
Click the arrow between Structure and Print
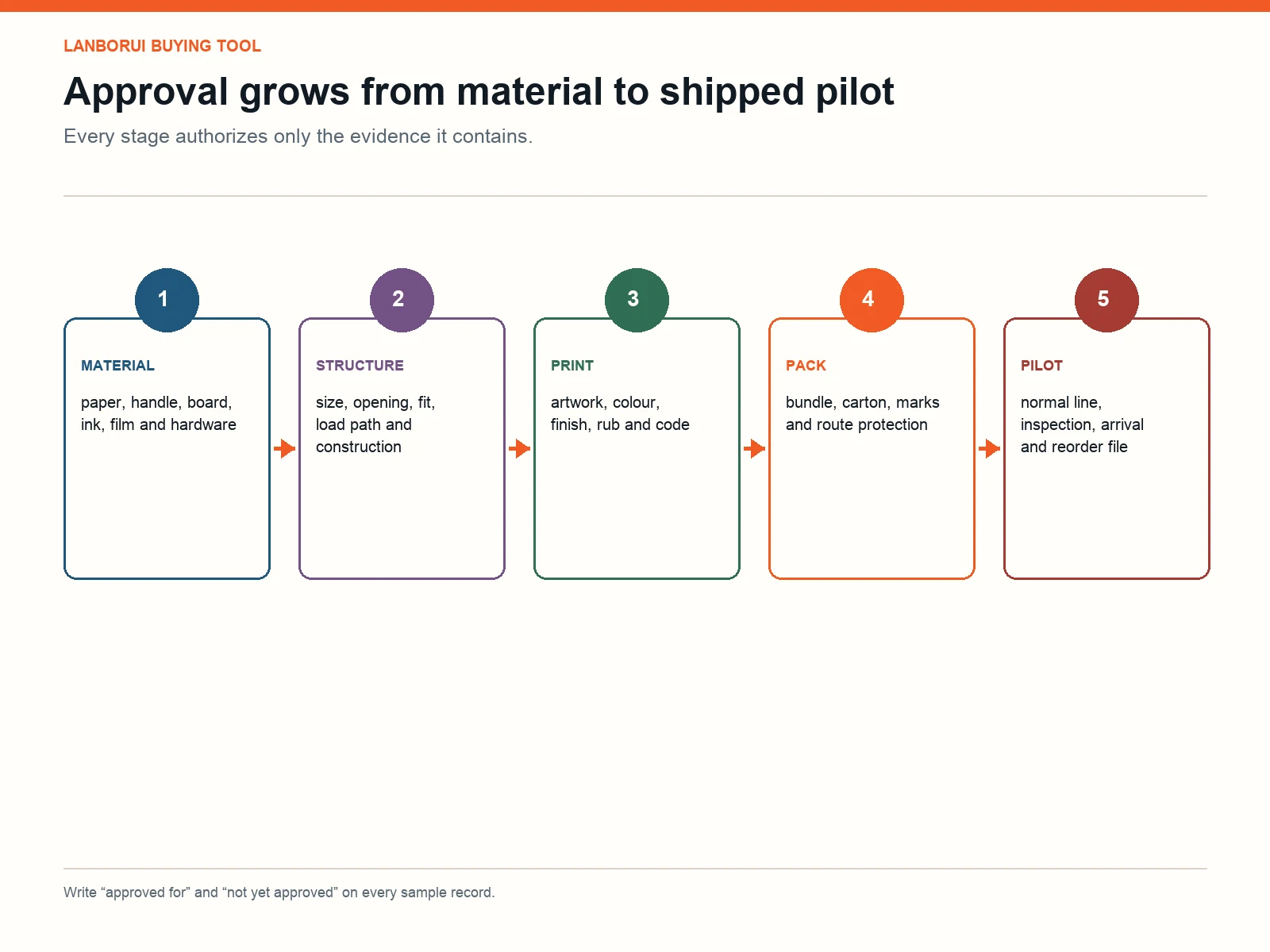coord(519,449)
